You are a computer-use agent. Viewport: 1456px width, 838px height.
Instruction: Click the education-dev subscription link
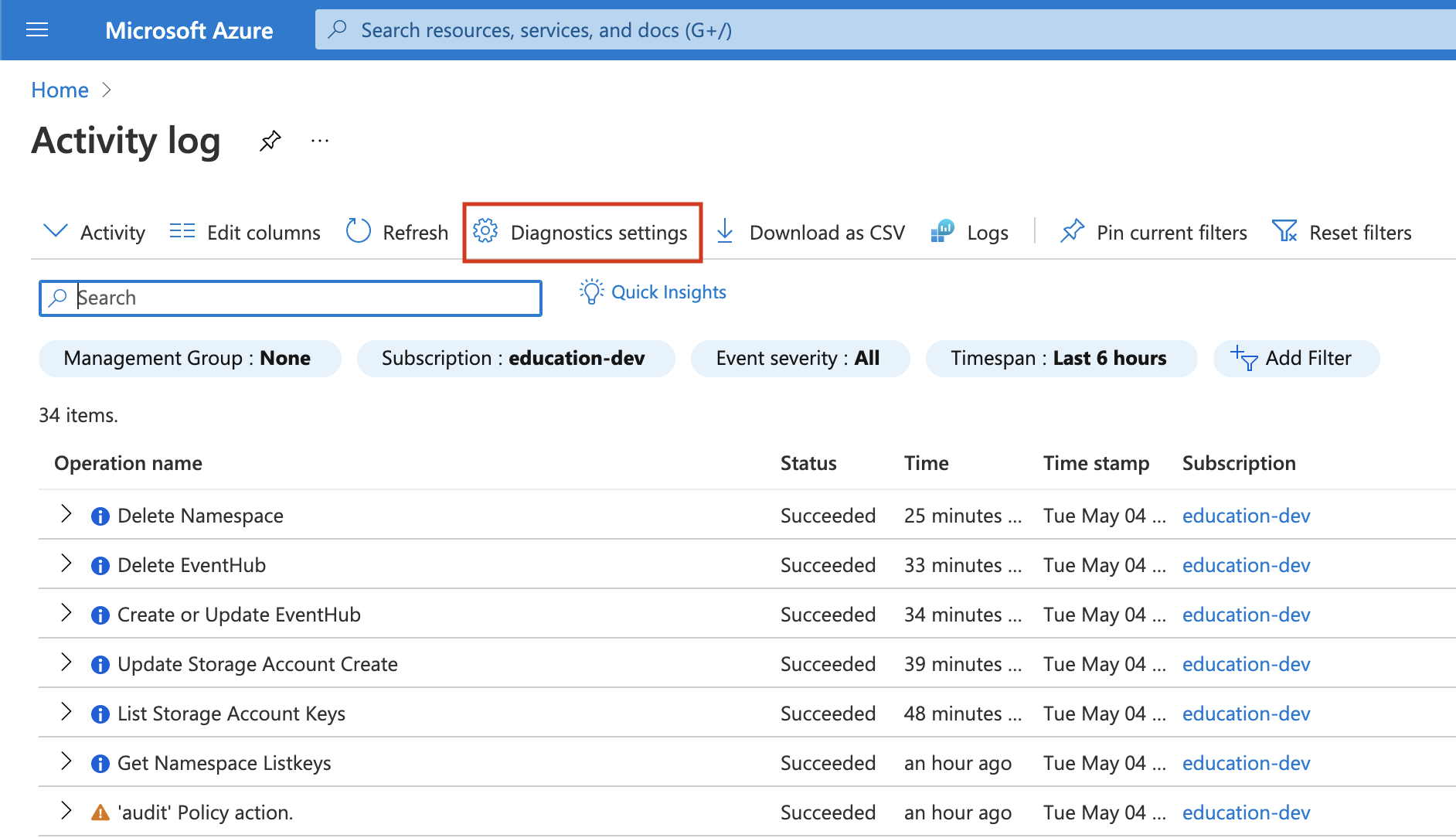pyautogui.click(x=1245, y=516)
